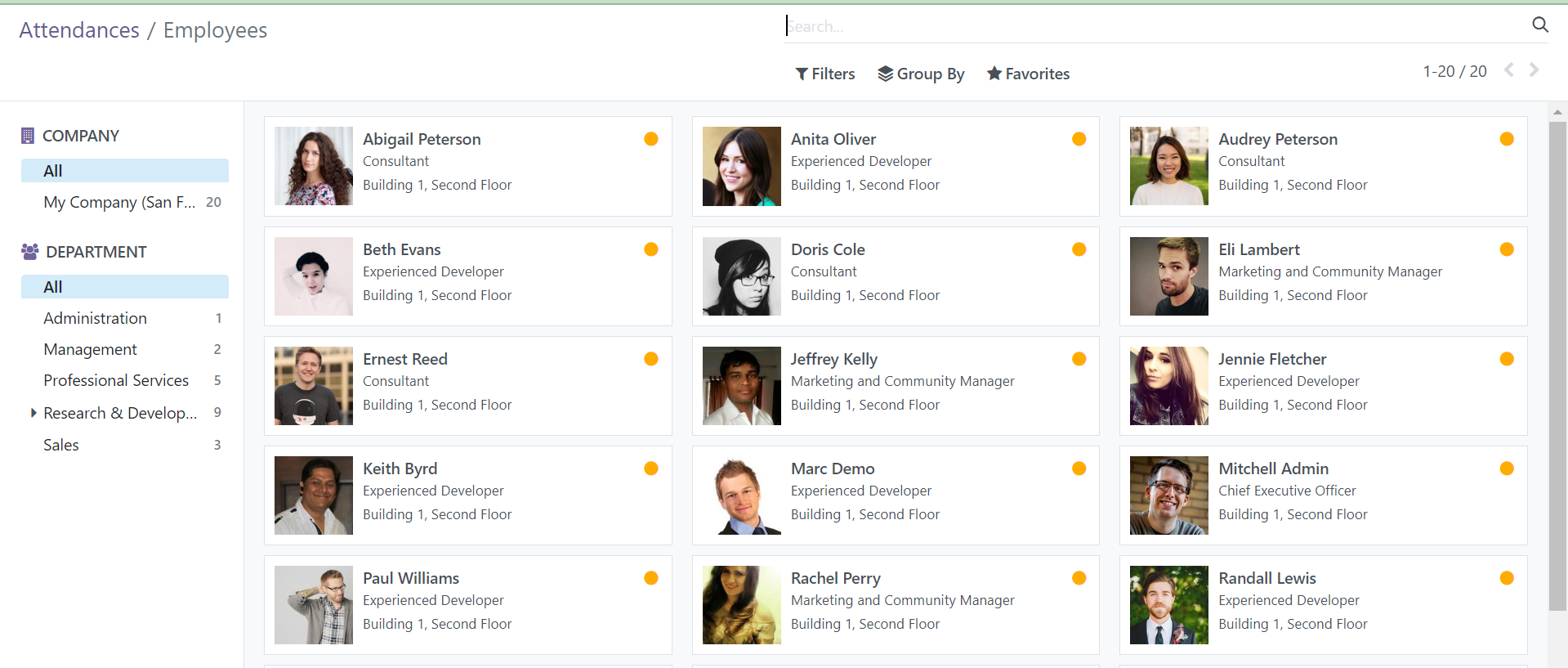Focus the search input field
Image resolution: width=1568 pixels, height=668 pixels.
1144,26
